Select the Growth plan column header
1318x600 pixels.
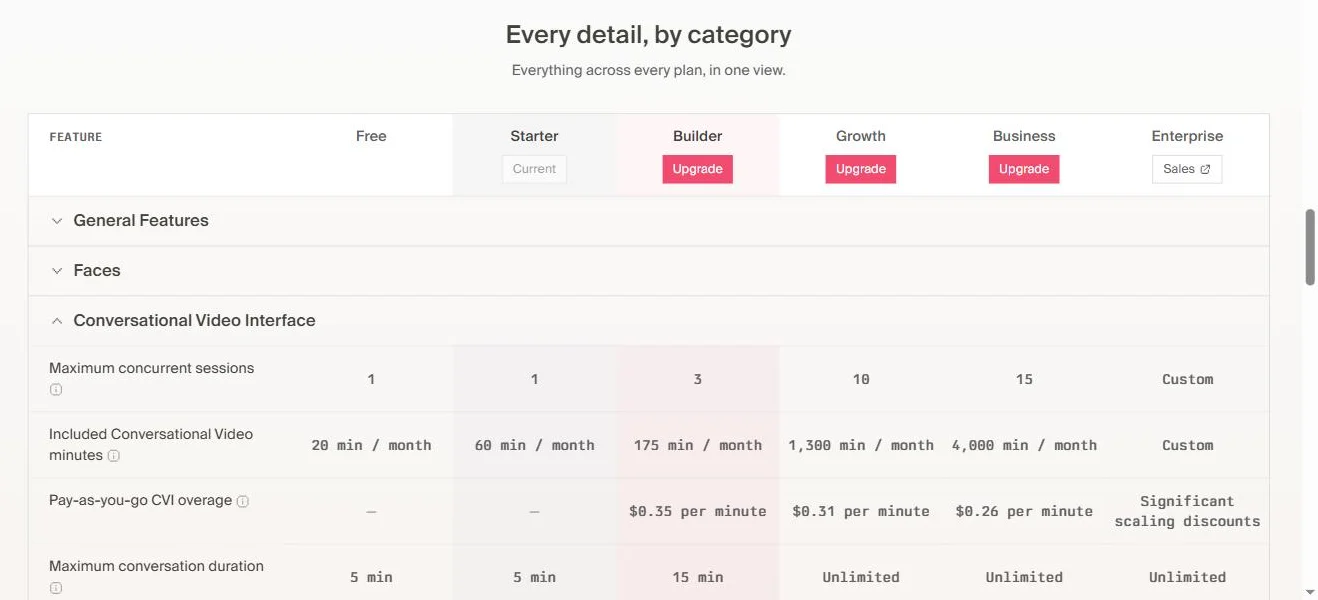[x=861, y=136]
